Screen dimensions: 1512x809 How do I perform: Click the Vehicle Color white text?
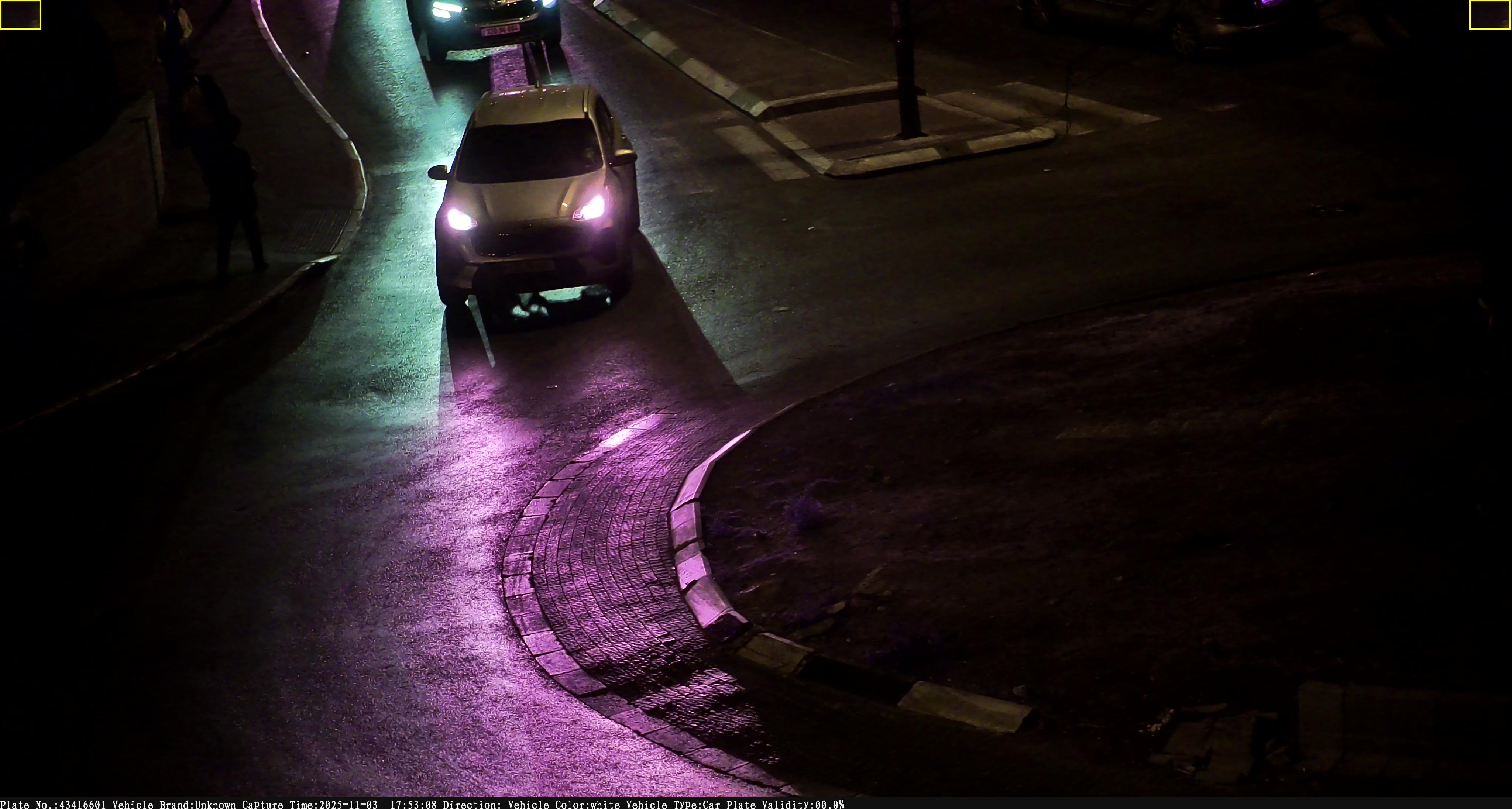click(x=563, y=804)
